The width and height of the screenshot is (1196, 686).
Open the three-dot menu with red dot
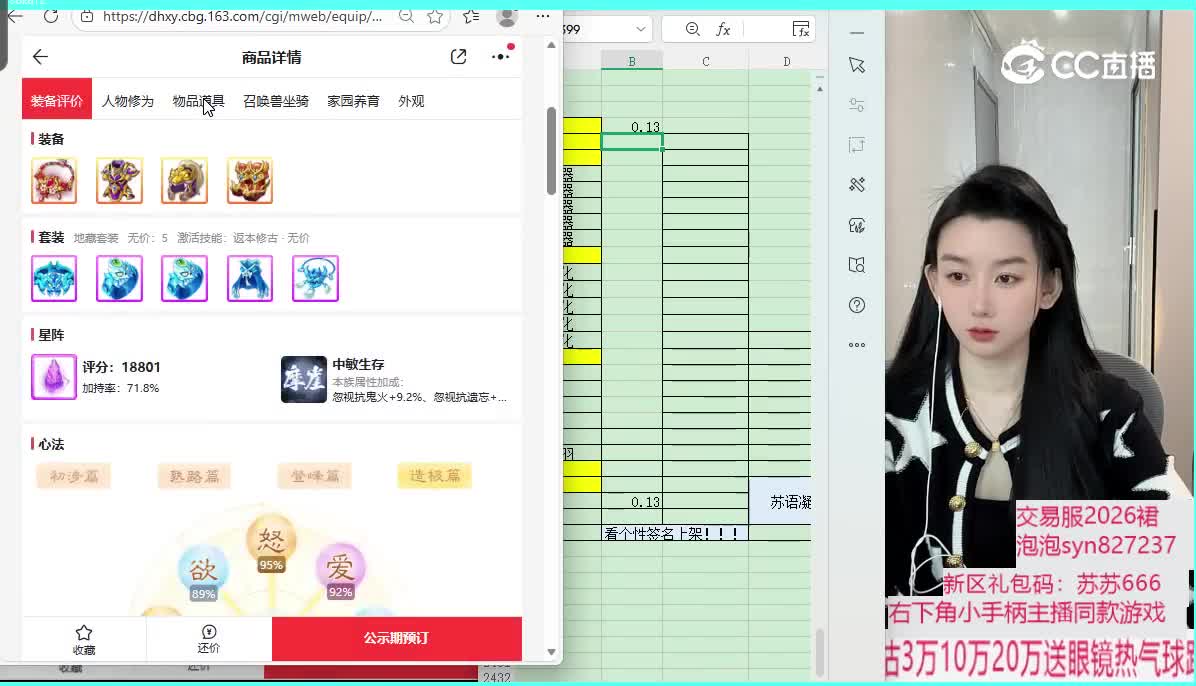501,56
